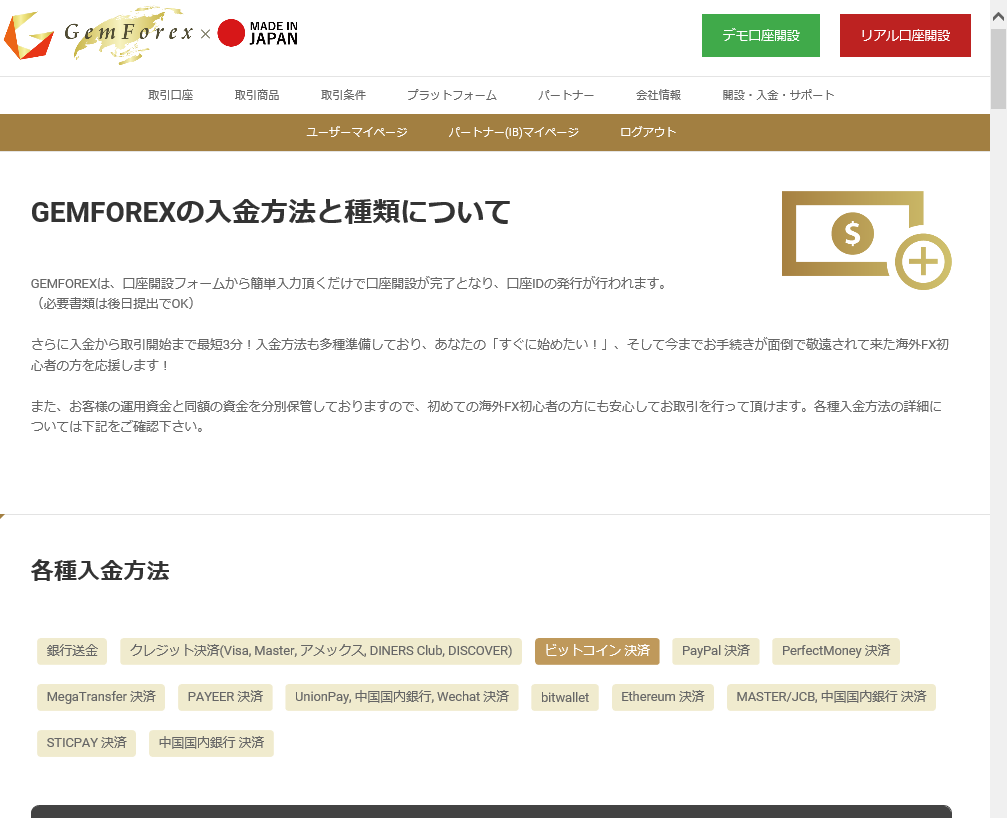The width and height of the screenshot is (1007, 818).
Task: Select the ビットコイン 決済 tab
Action: pyautogui.click(x=597, y=651)
